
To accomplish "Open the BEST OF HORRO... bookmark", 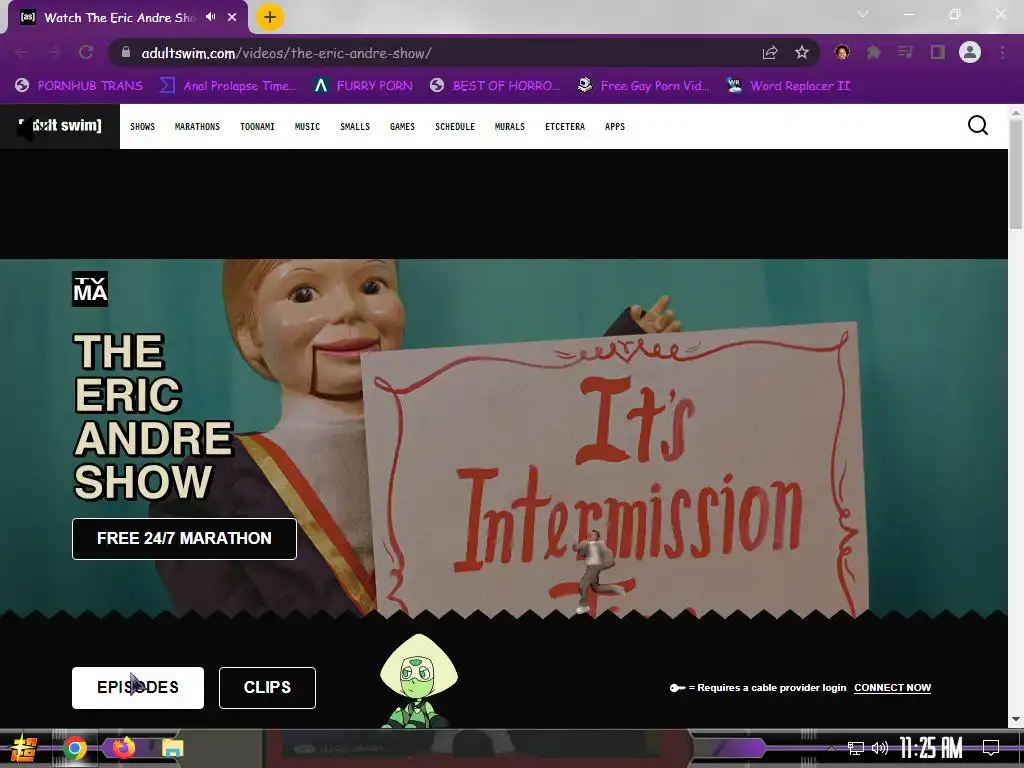I will pos(496,86).
